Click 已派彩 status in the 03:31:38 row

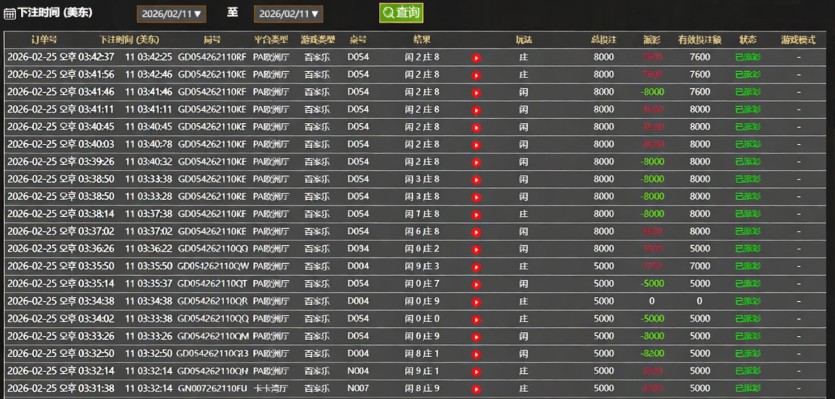[x=748, y=388]
